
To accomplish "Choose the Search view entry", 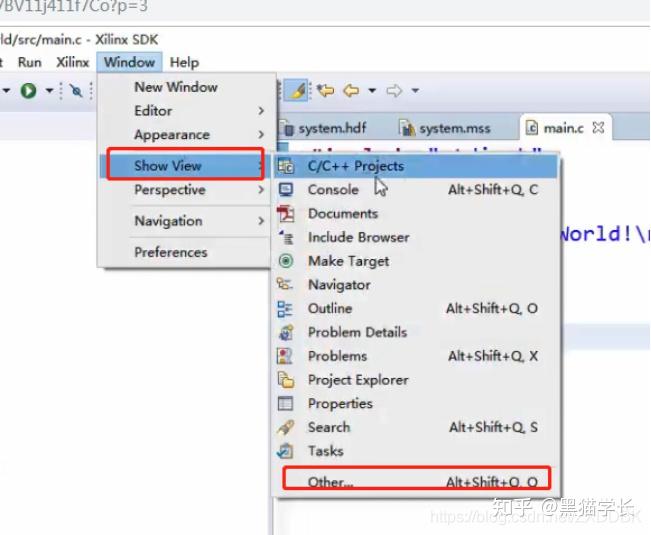I will tap(416, 427).
